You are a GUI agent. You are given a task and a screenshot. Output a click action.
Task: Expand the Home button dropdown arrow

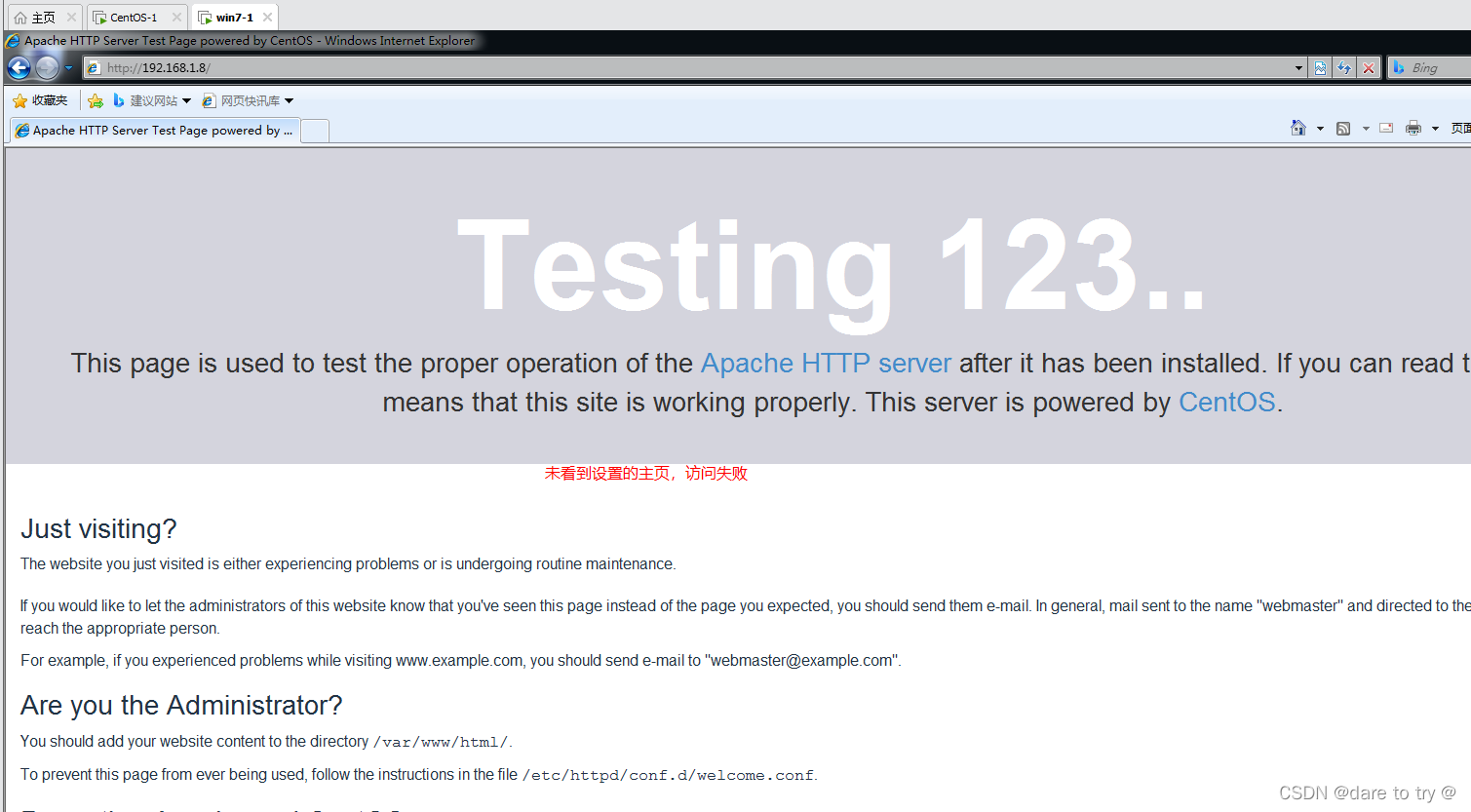(x=1320, y=129)
